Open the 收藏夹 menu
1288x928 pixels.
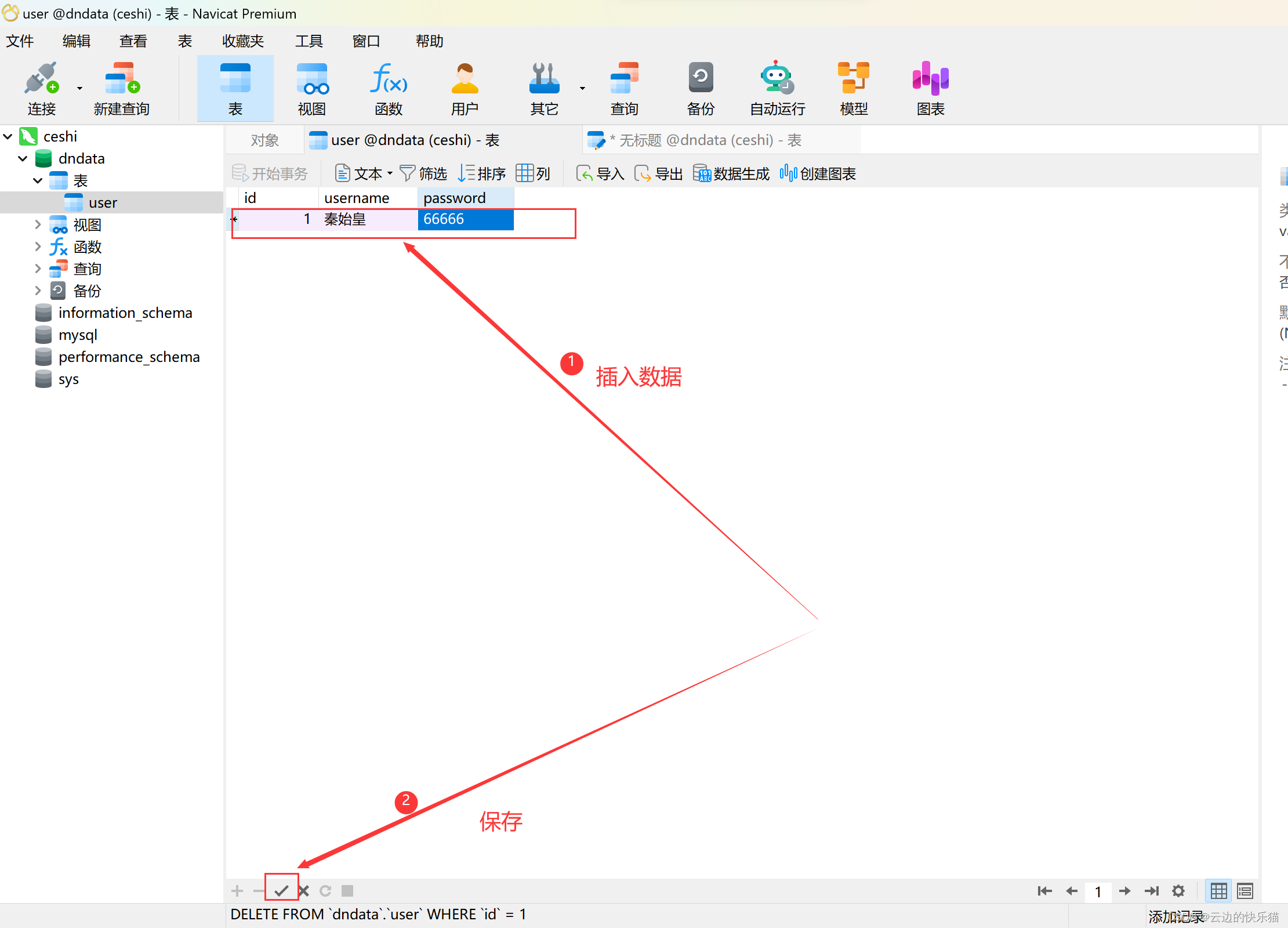pyautogui.click(x=242, y=41)
